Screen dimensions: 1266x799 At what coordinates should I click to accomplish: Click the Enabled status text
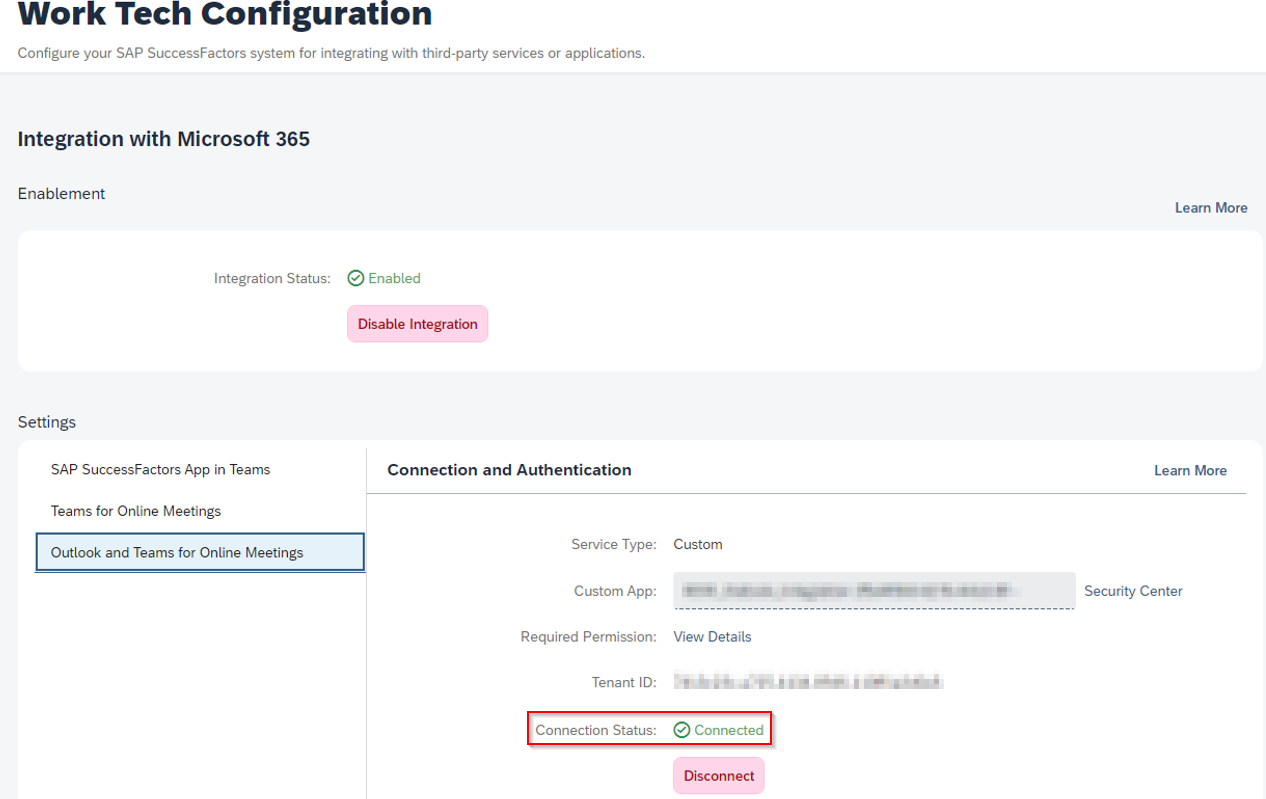[394, 278]
